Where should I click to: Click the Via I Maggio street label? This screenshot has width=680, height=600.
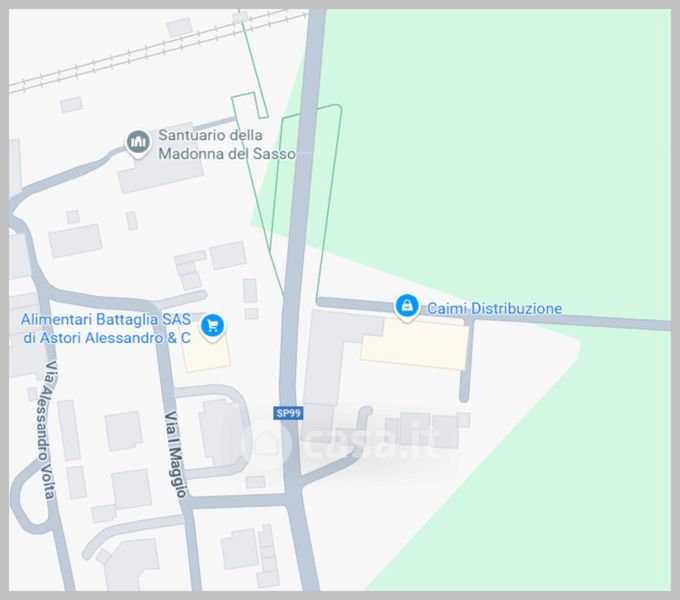coord(175,454)
